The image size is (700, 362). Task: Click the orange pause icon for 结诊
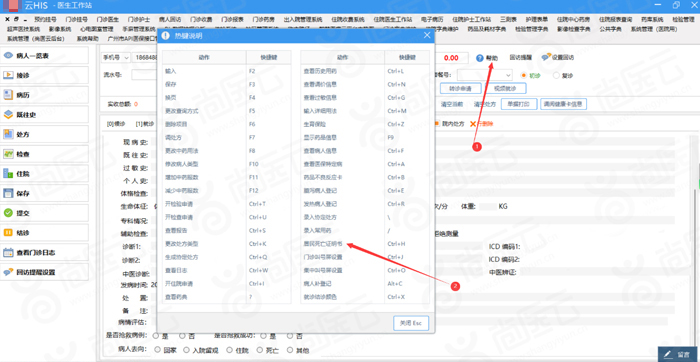8,233
